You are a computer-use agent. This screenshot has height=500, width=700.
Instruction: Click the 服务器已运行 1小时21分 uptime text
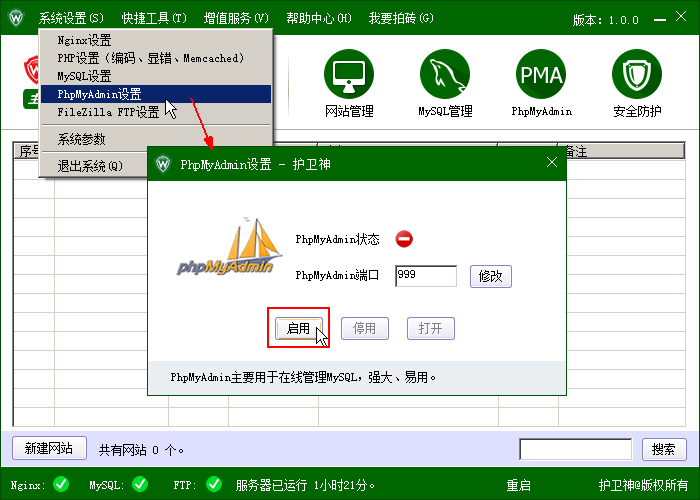click(x=305, y=485)
